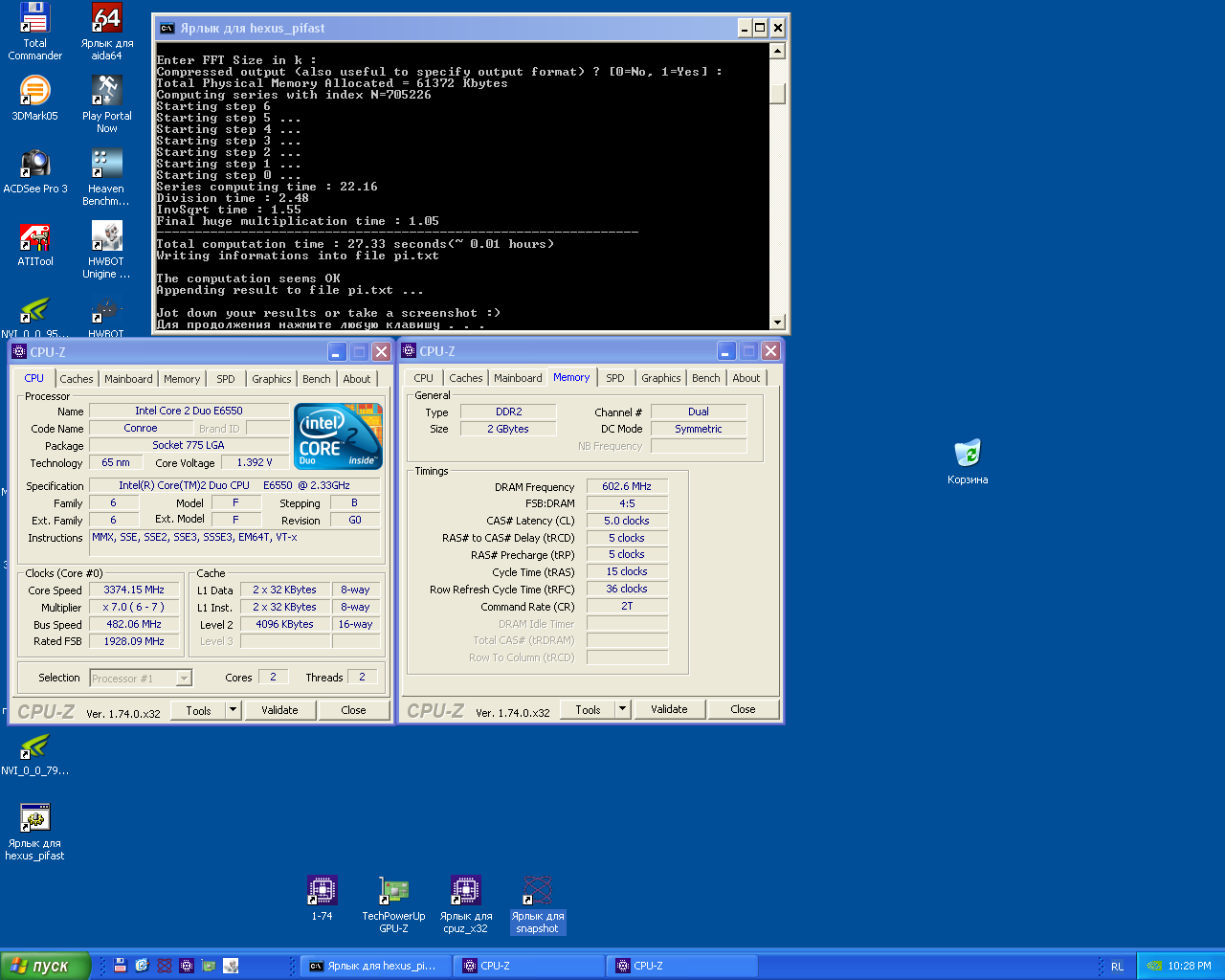Click Validate in the left CPU-Z window

[279, 710]
